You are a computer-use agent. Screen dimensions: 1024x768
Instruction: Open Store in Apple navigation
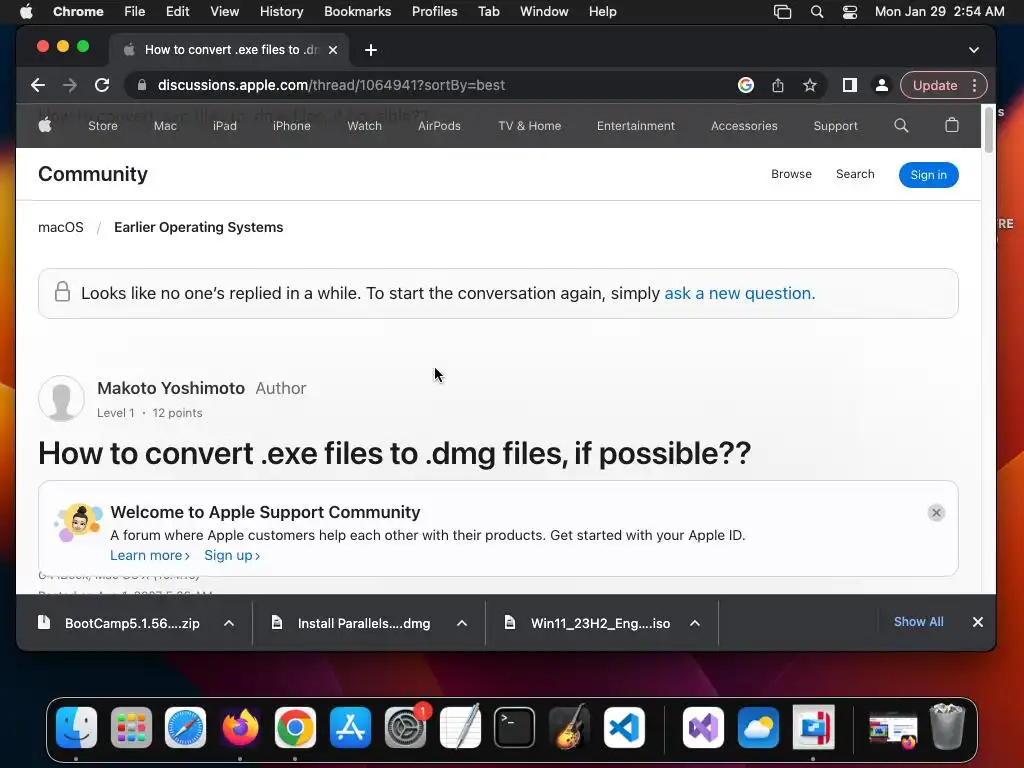[x=103, y=125]
